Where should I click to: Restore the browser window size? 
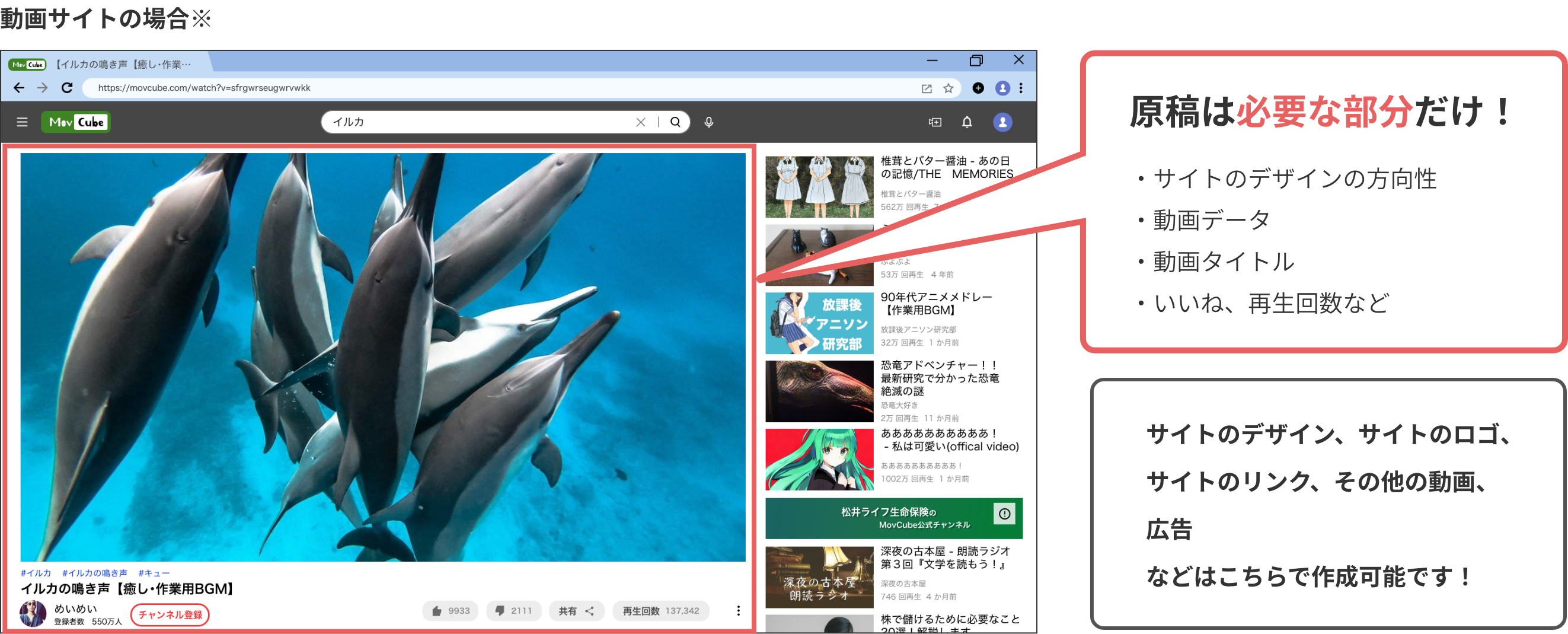[976, 60]
